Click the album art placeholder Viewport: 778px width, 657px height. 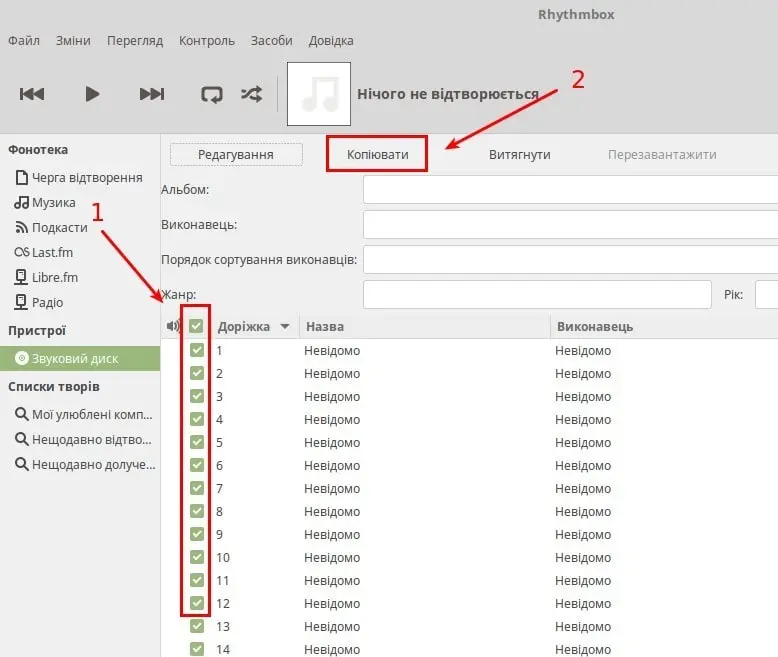tap(319, 94)
